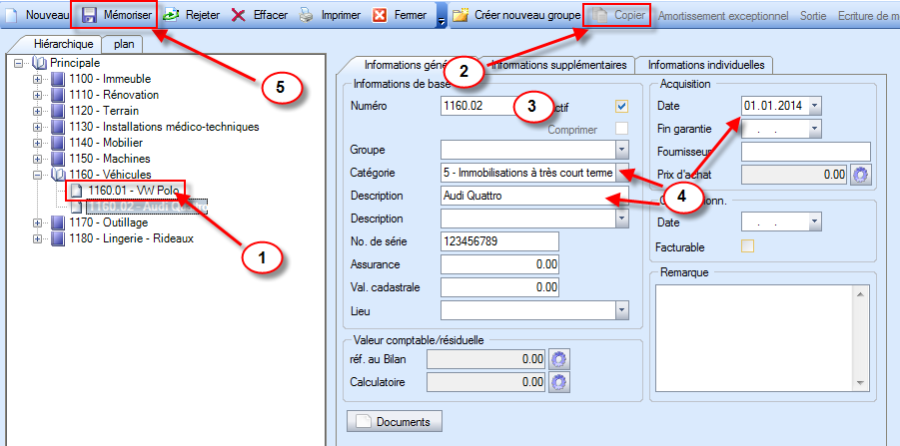This screenshot has height=446, width=900.
Task: Click the Créer nouveau groupe folder icon
Action: [460, 15]
